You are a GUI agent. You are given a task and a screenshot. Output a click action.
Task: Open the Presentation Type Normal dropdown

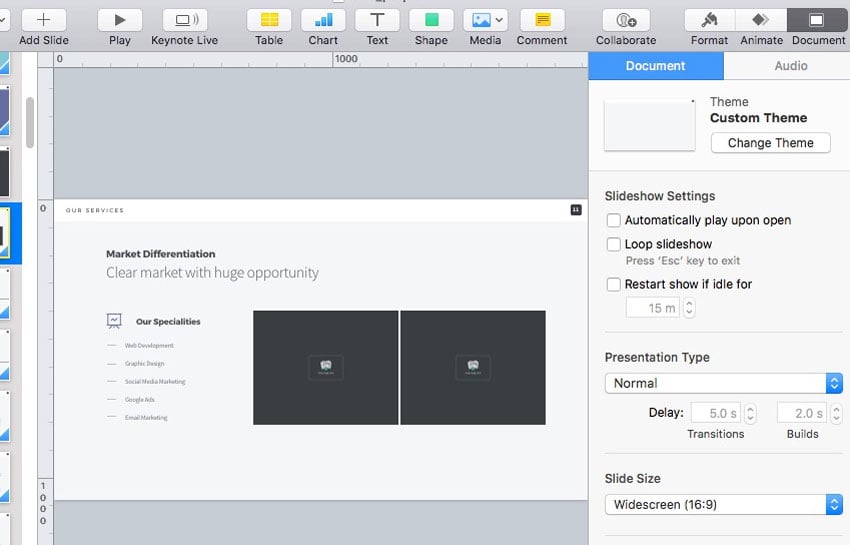tap(723, 383)
